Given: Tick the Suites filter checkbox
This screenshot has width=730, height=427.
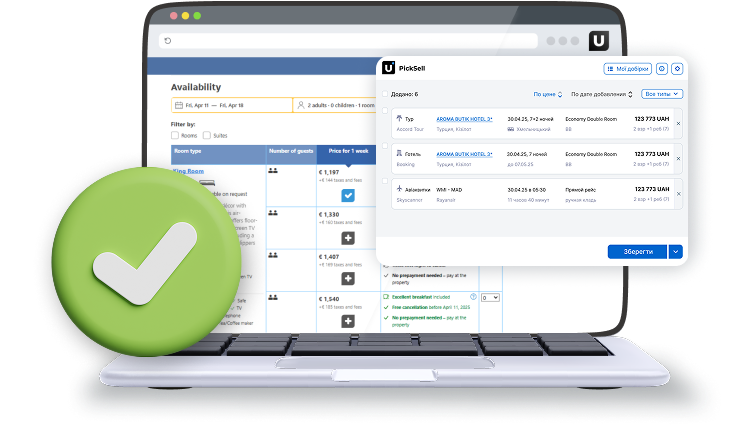Looking at the screenshot, I should 207,135.
